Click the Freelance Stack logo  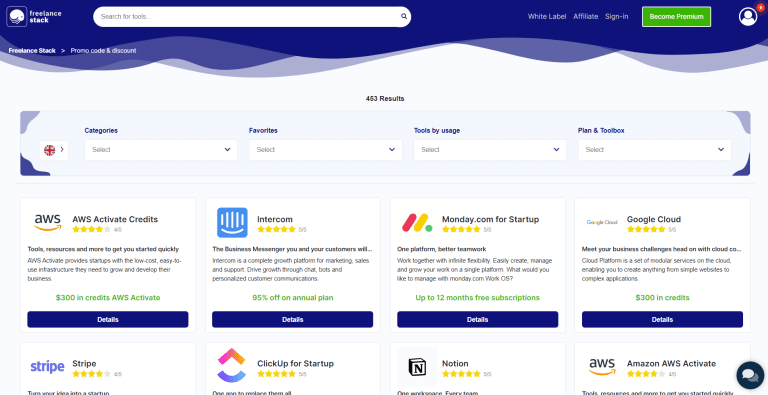(x=34, y=17)
